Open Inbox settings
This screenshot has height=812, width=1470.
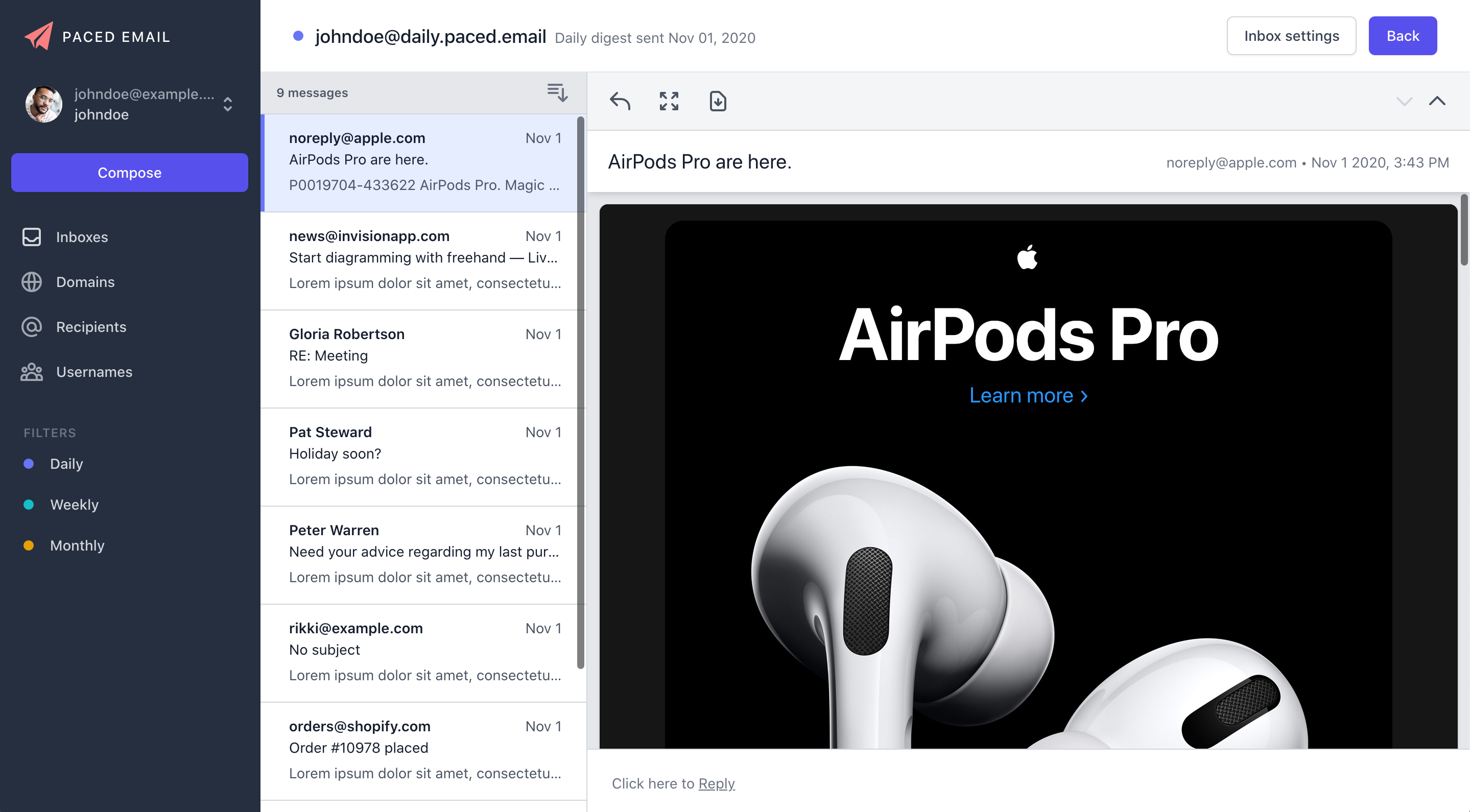coord(1291,35)
